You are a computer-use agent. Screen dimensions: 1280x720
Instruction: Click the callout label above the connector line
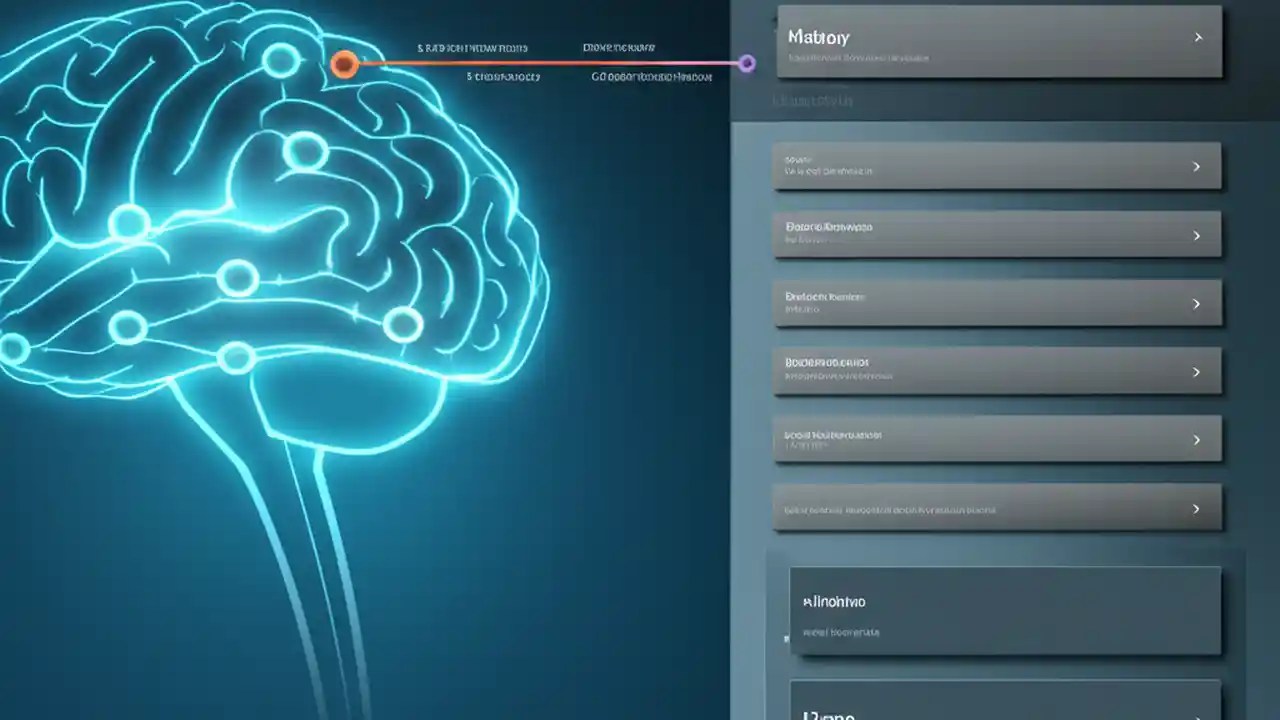(x=472, y=47)
